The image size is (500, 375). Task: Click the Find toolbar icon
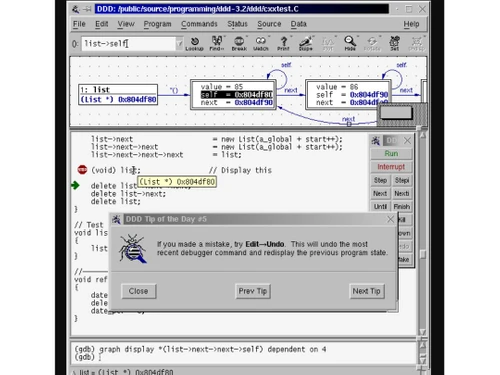217,43
